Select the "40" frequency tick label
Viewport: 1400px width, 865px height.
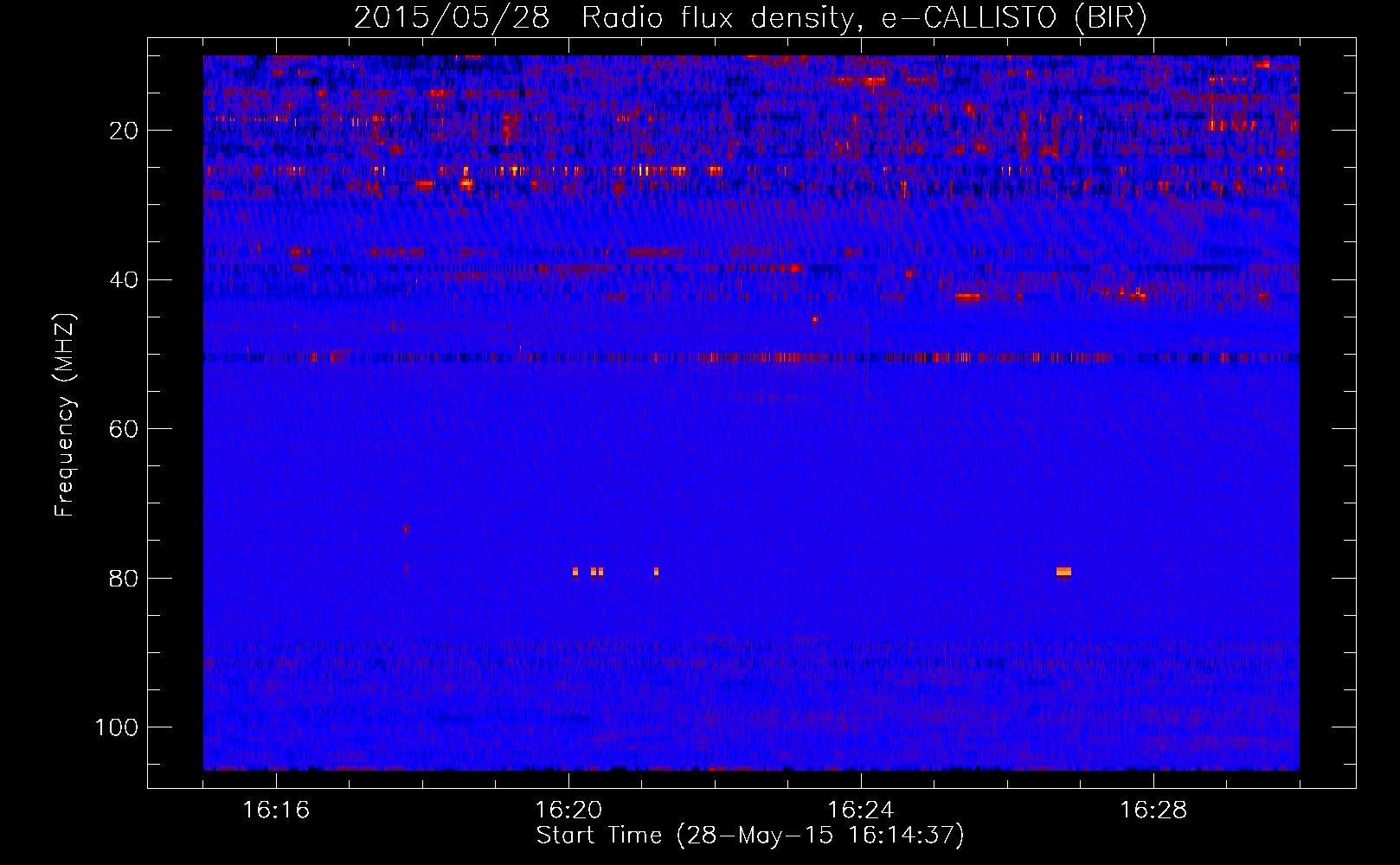tap(125, 280)
